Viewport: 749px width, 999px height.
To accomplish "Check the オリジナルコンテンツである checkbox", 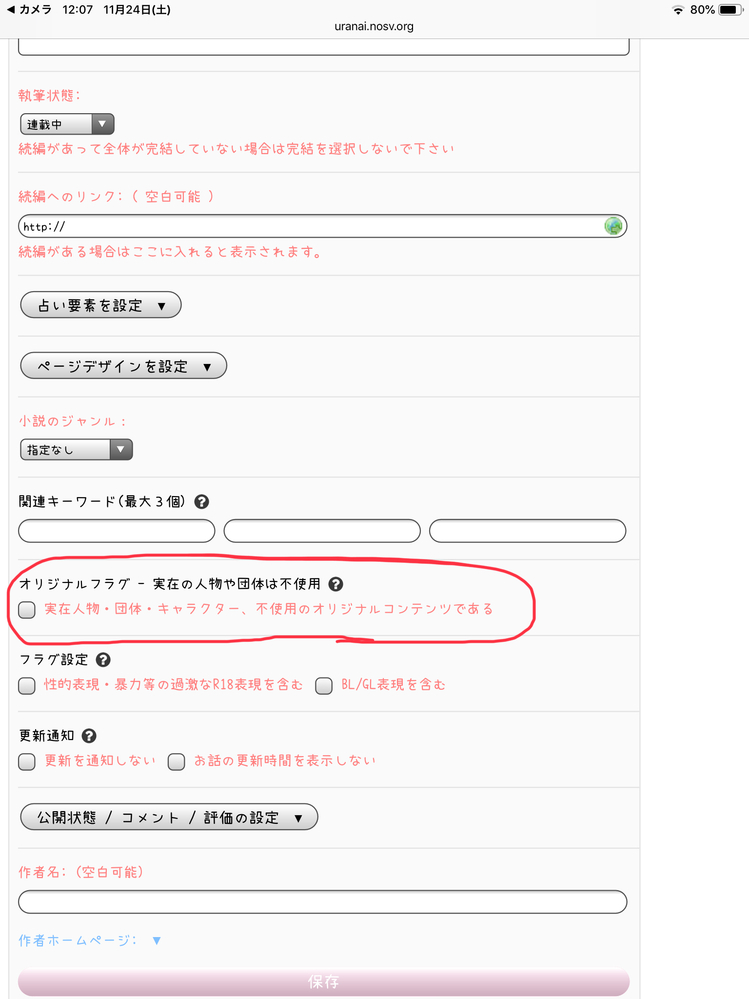I will click(x=28, y=609).
